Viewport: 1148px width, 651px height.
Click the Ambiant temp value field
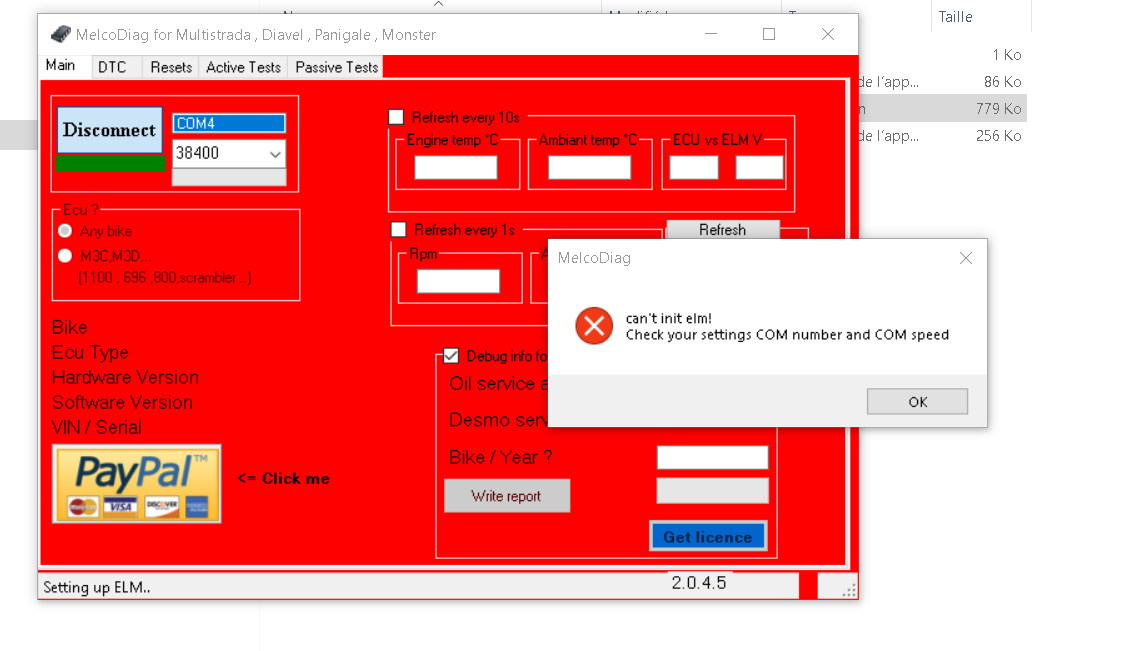point(589,168)
